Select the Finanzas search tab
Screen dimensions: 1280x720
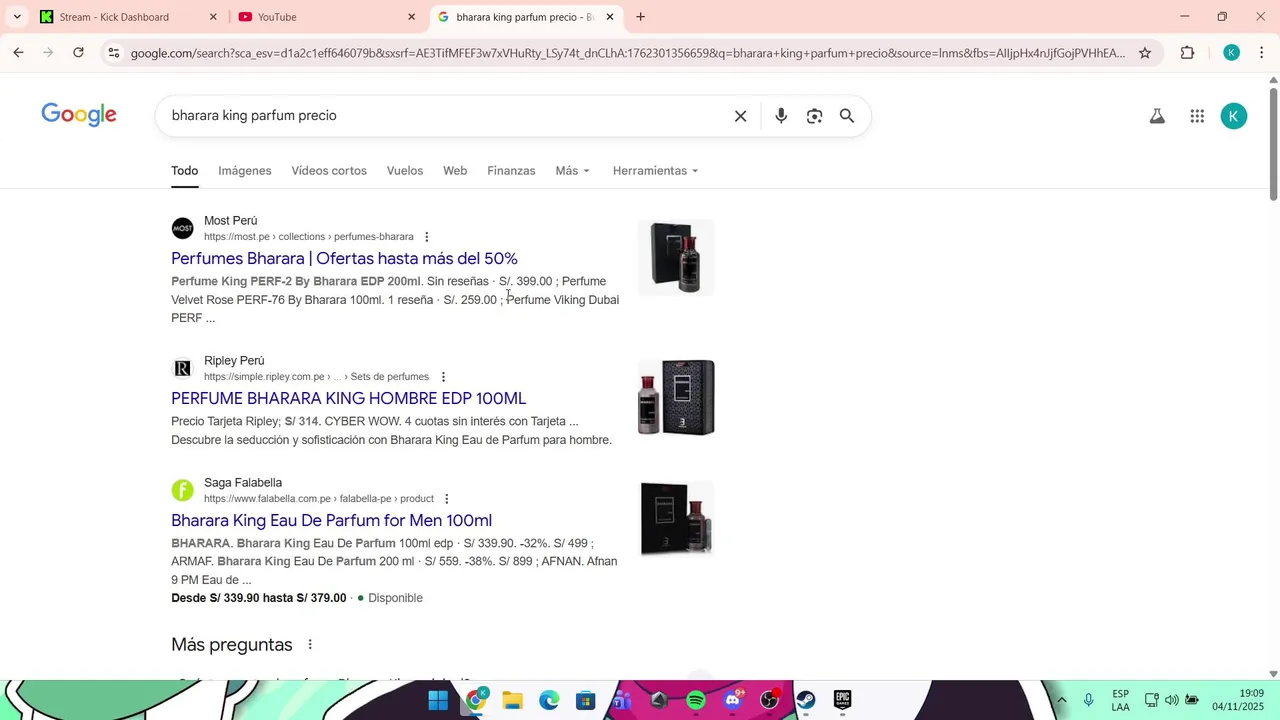[511, 171]
